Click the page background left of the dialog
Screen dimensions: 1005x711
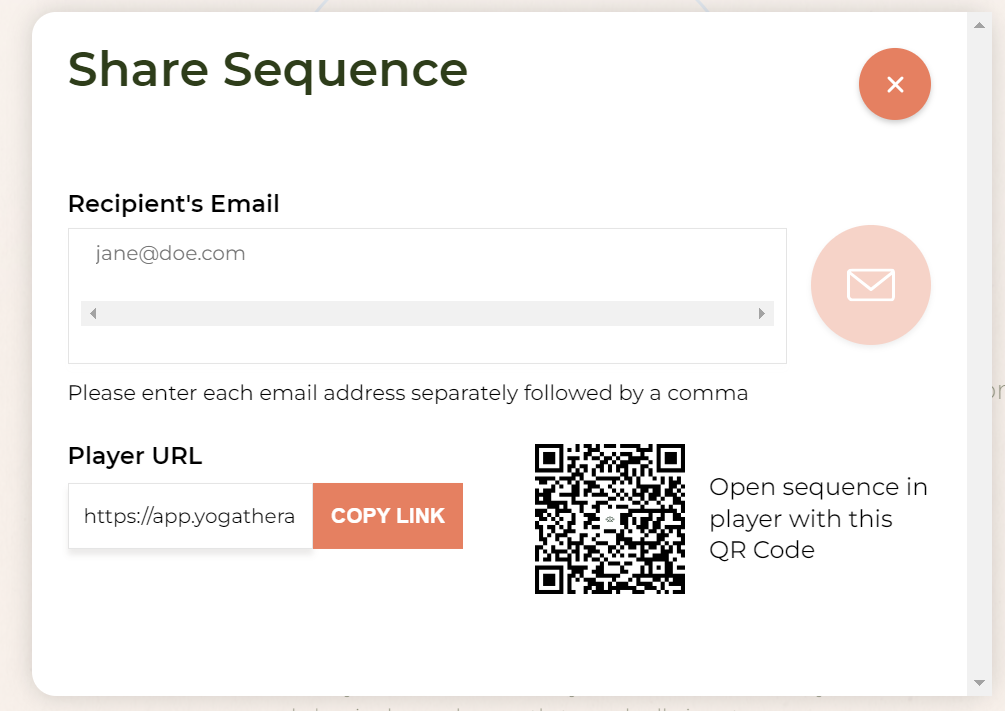[15, 354]
